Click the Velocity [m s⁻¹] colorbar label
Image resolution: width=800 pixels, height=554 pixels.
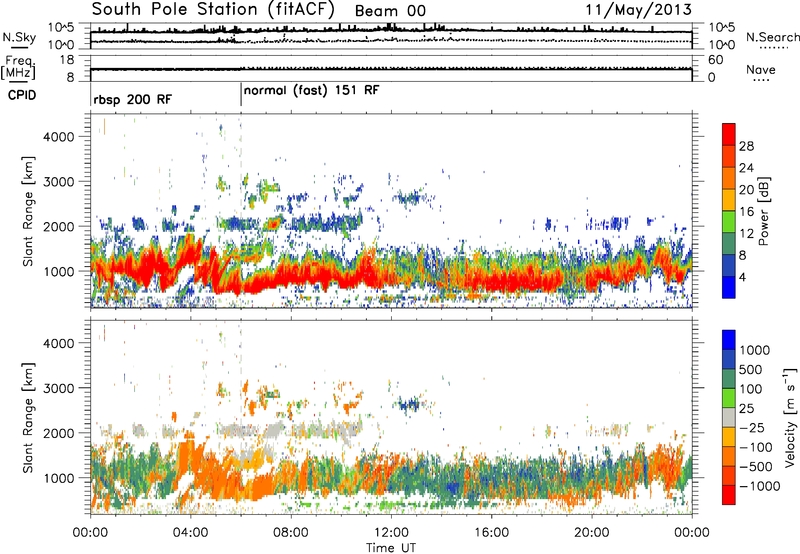[790, 417]
